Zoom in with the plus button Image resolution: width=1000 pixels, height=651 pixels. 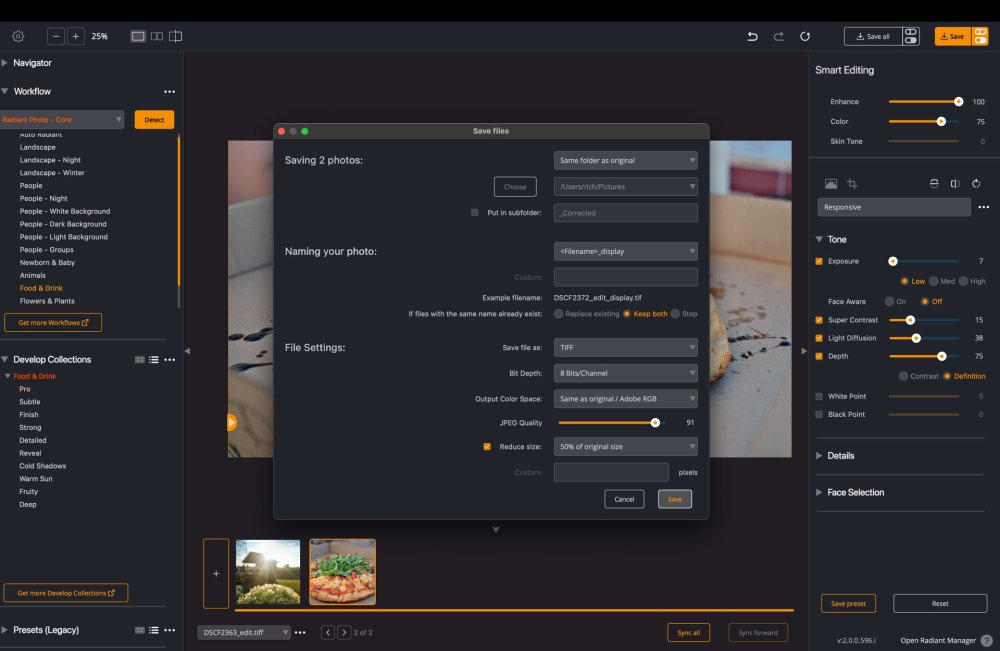75,36
